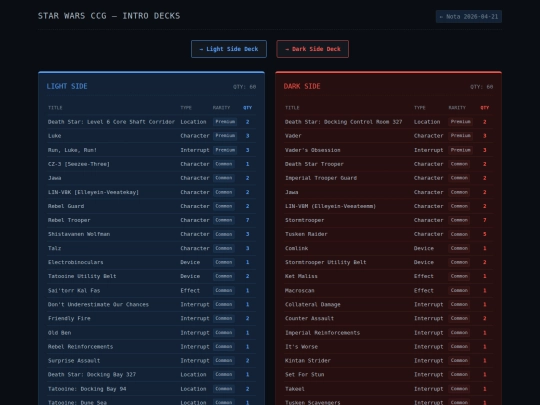This screenshot has width=540, height=405.
Task: Click Premium badge in the Luke row
Action: pyautogui.click(x=225, y=136)
